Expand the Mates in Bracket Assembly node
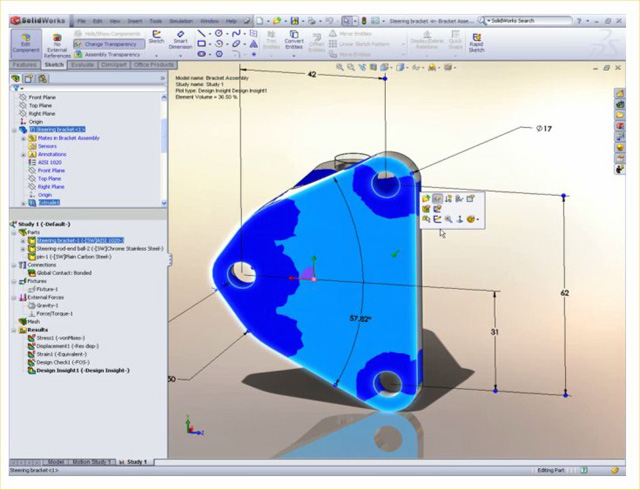The height and width of the screenshot is (490, 640). [22, 138]
